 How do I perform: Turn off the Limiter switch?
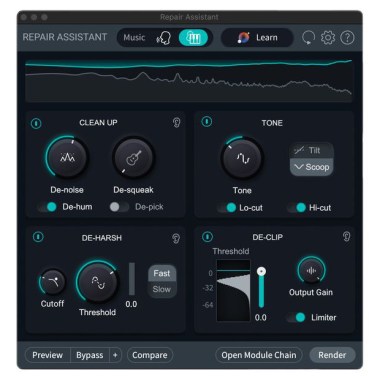(296, 317)
